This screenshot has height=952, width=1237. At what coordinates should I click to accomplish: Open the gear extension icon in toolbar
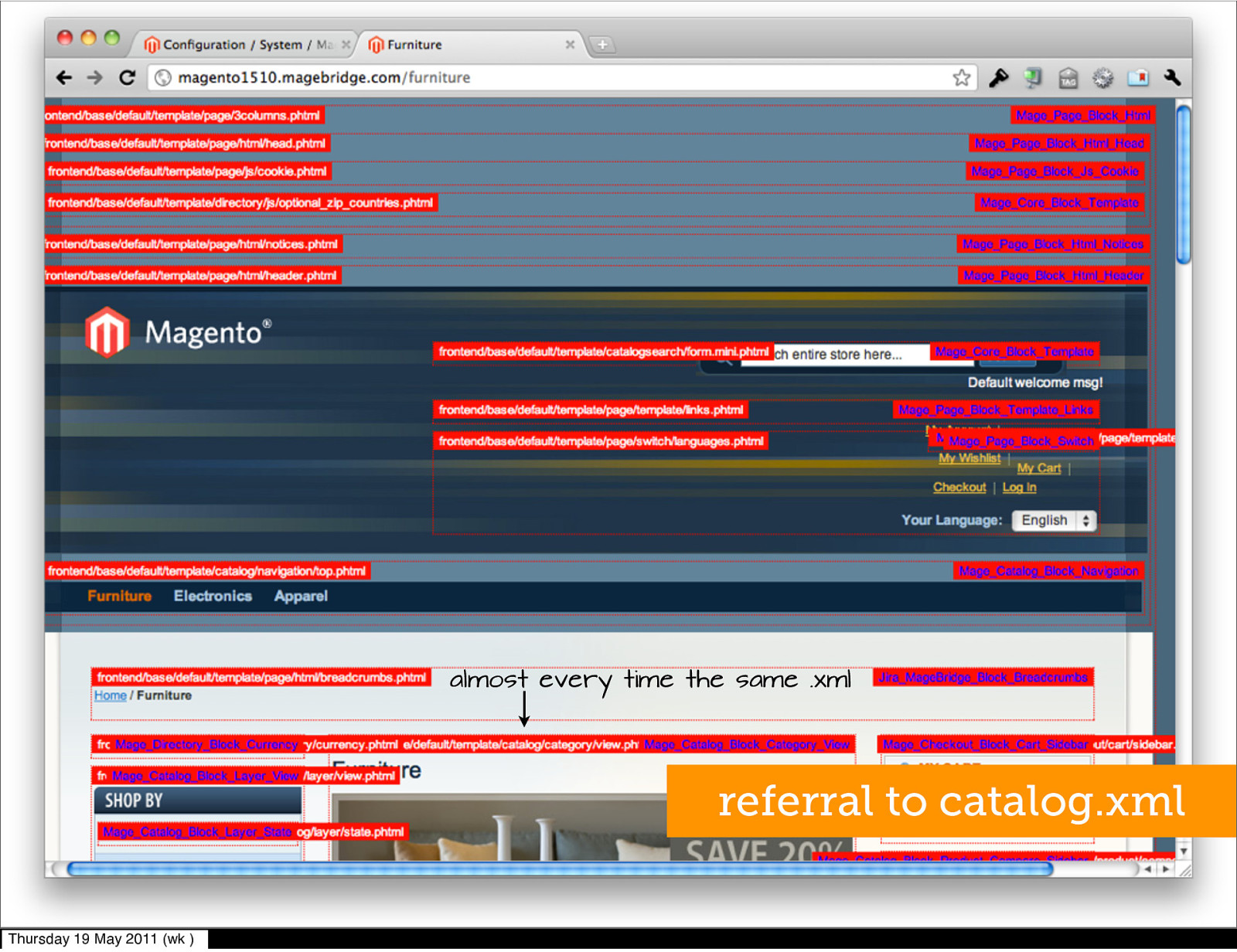point(1102,77)
